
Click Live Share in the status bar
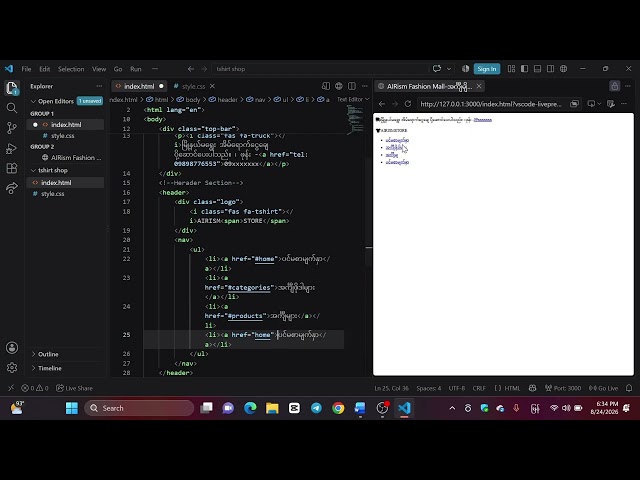pyautogui.click(x=74, y=388)
